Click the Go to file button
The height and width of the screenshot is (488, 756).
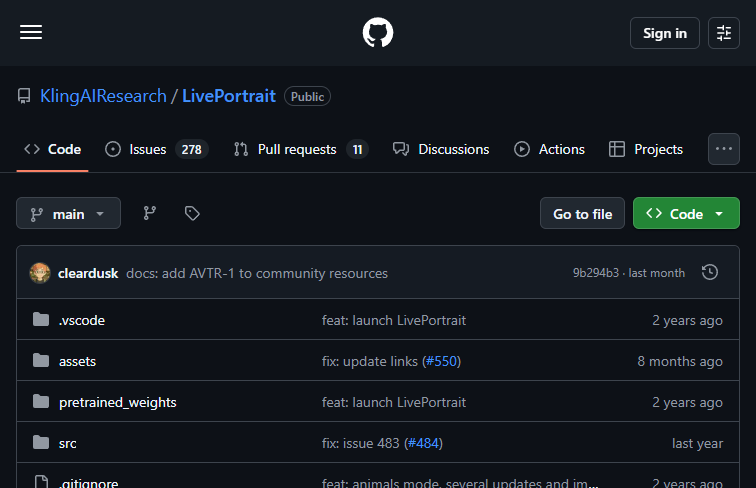coord(582,213)
